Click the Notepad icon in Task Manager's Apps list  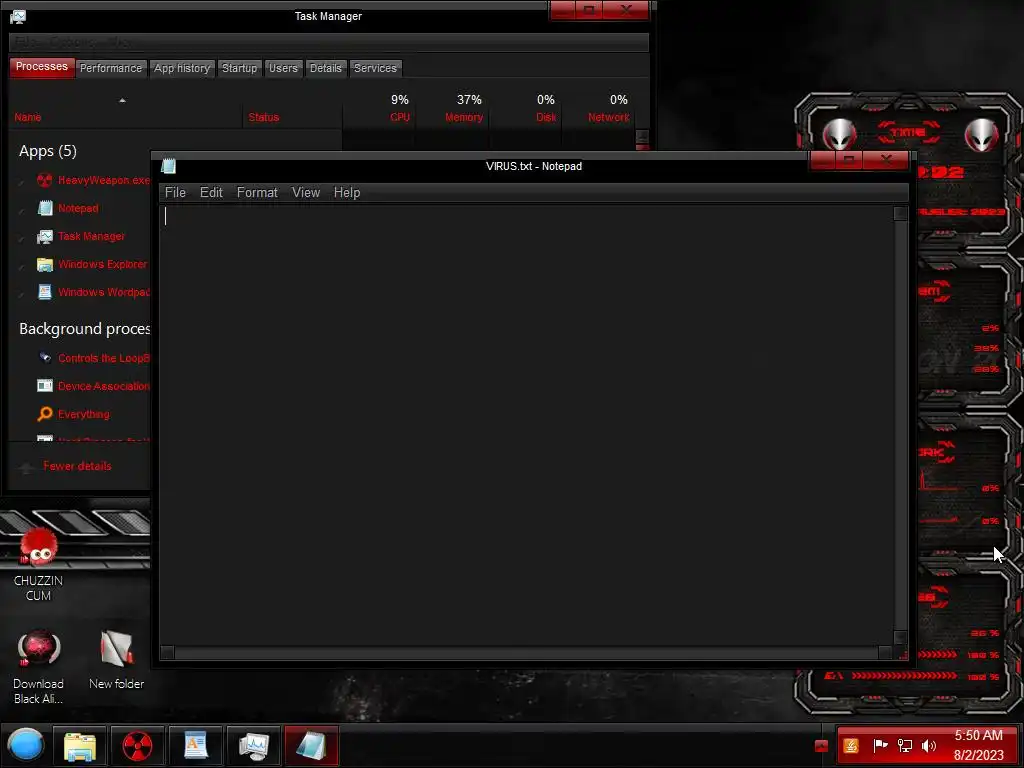click(x=44, y=208)
